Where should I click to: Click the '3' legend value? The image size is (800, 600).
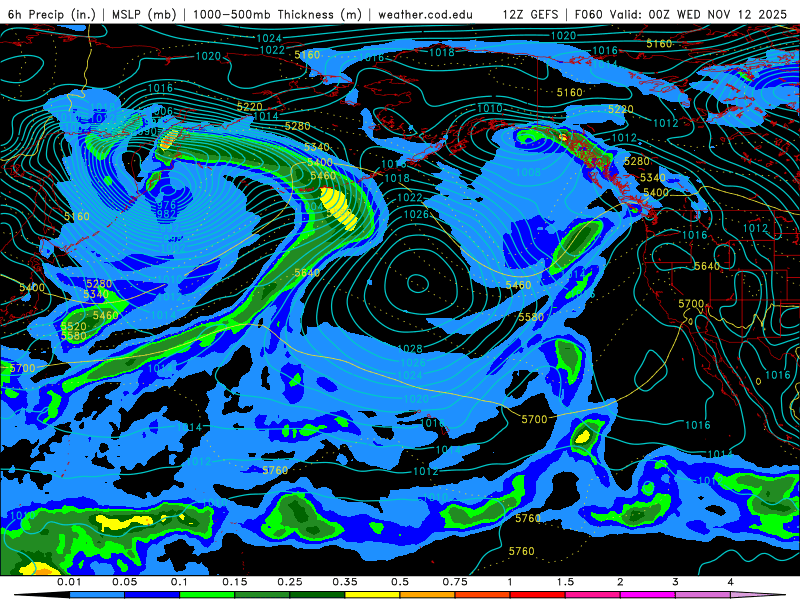tap(675, 582)
